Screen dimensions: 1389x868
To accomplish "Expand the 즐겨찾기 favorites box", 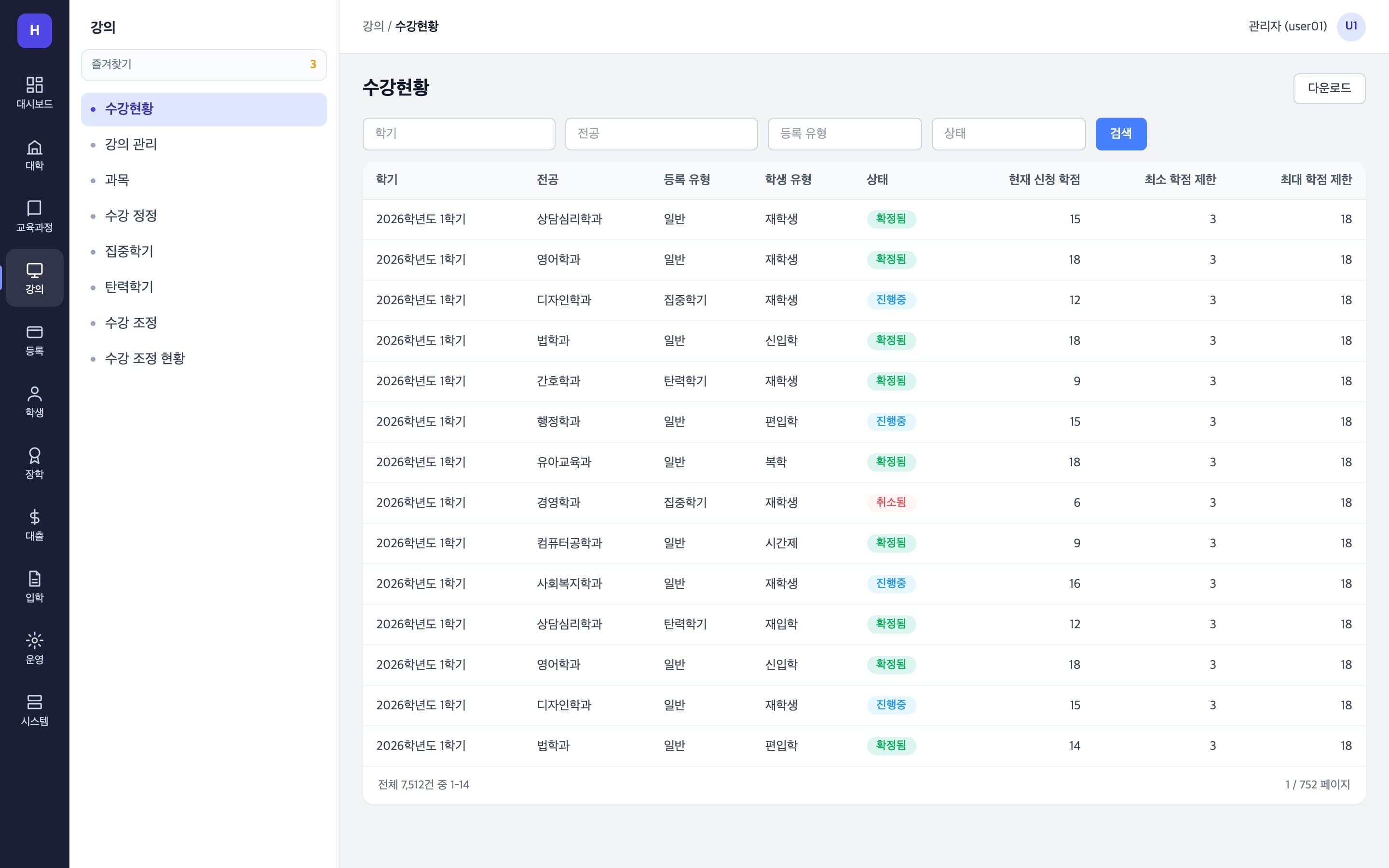I will click(x=204, y=64).
